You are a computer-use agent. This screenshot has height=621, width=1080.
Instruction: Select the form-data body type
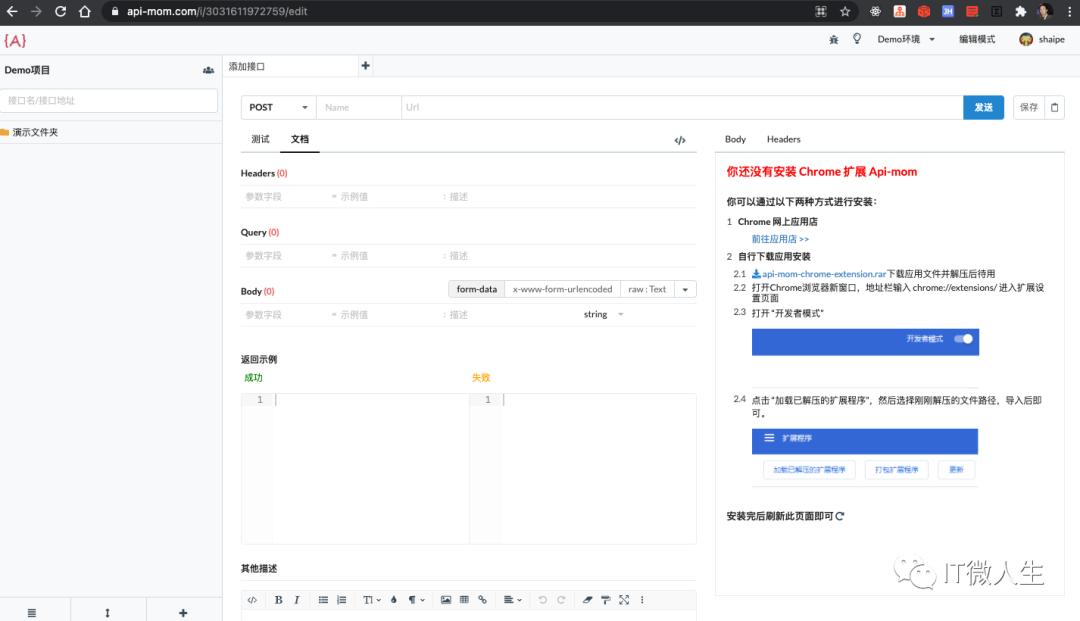pos(476,289)
